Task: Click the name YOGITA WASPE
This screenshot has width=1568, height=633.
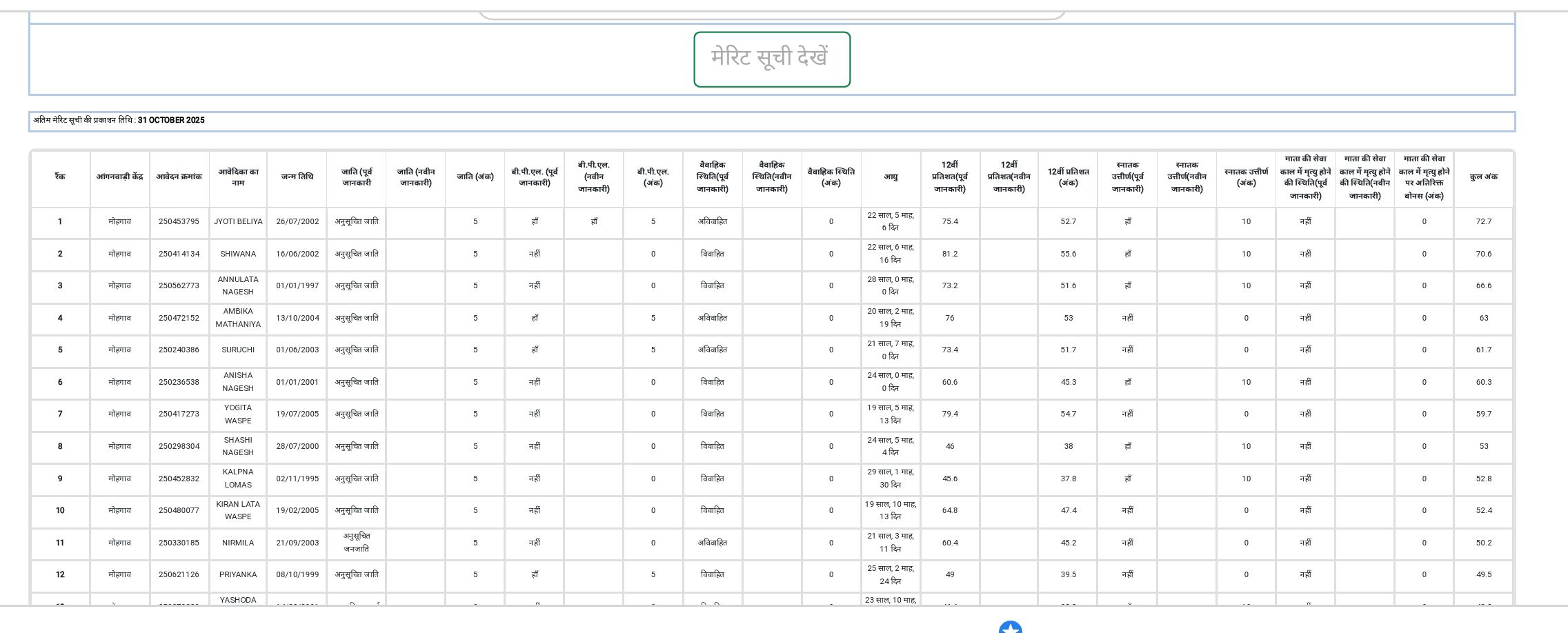Action: coord(238,414)
